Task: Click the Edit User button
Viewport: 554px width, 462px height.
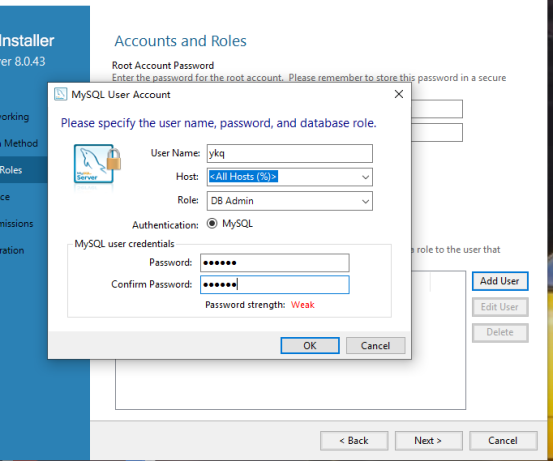Action: pyautogui.click(x=500, y=307)
